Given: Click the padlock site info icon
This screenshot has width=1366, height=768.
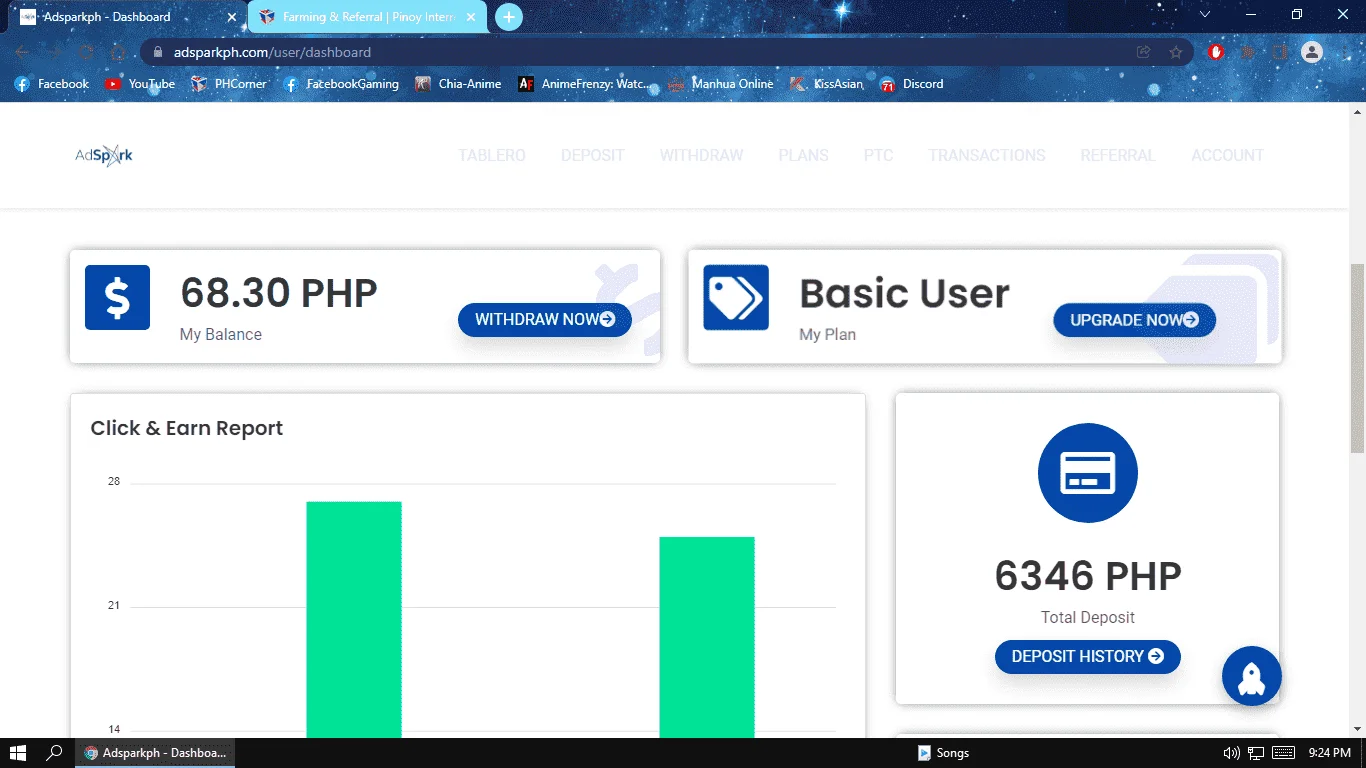Looking at the screenshot, I should (x=157, y=52).
